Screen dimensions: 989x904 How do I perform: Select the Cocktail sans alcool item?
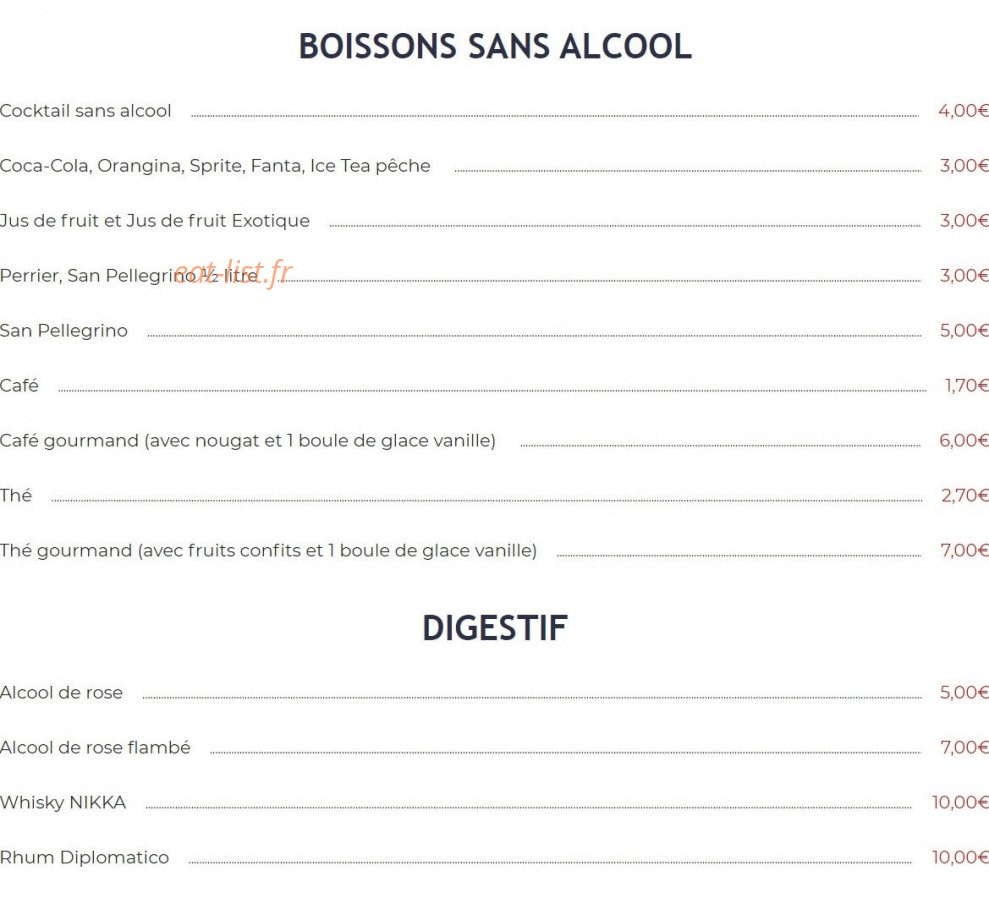86,111
